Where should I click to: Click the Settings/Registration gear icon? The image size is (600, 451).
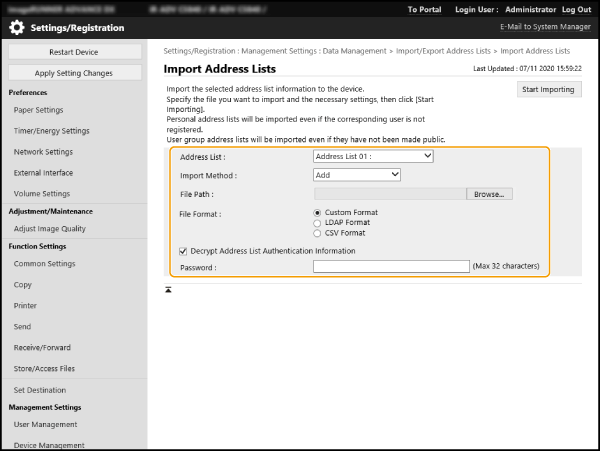tap(17, 28)
